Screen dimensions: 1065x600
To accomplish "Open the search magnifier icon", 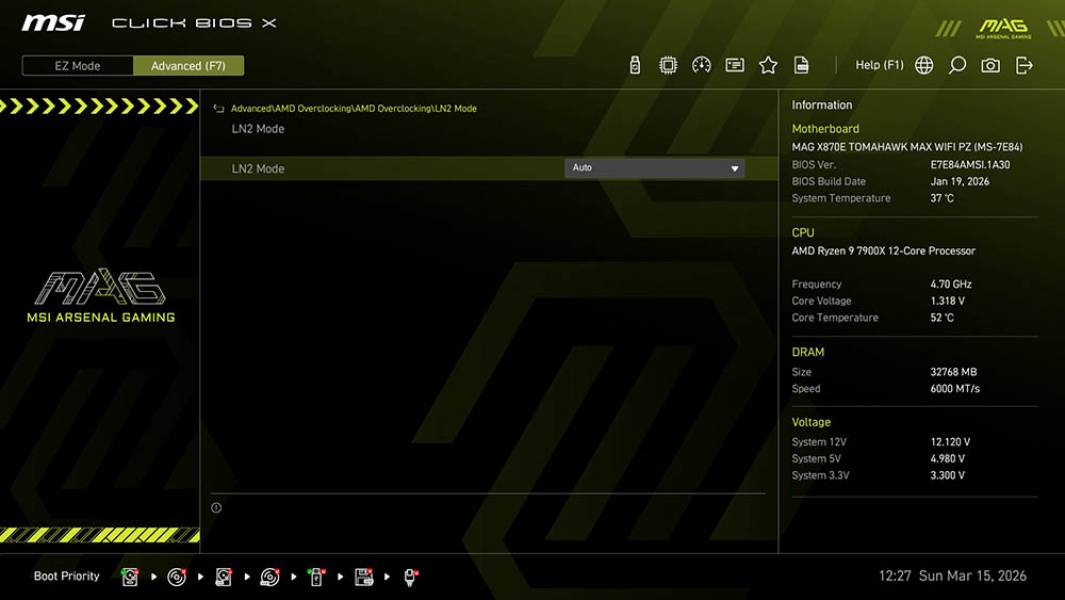I will pyautogui.click(x=956, y=64).
